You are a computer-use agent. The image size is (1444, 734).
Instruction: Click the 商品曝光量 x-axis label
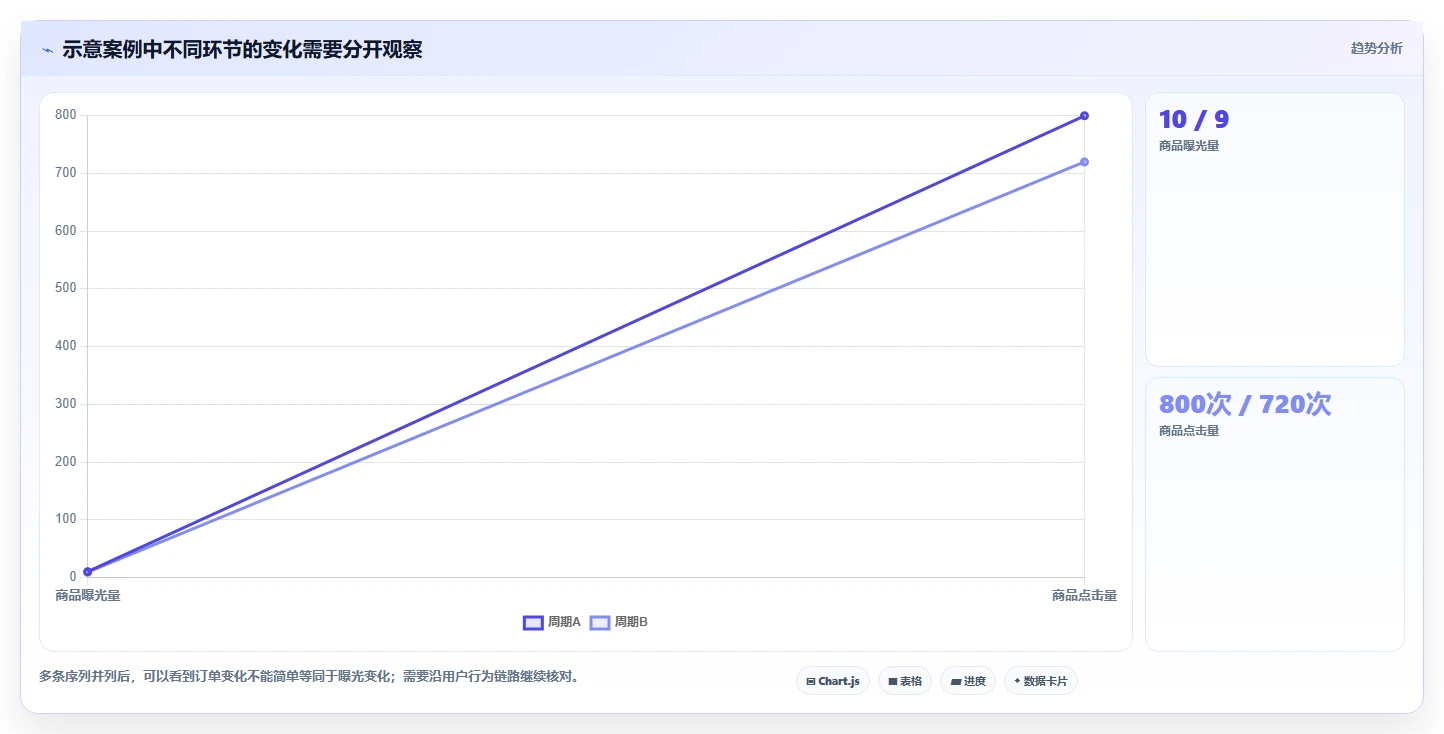(x=88, y=596)
